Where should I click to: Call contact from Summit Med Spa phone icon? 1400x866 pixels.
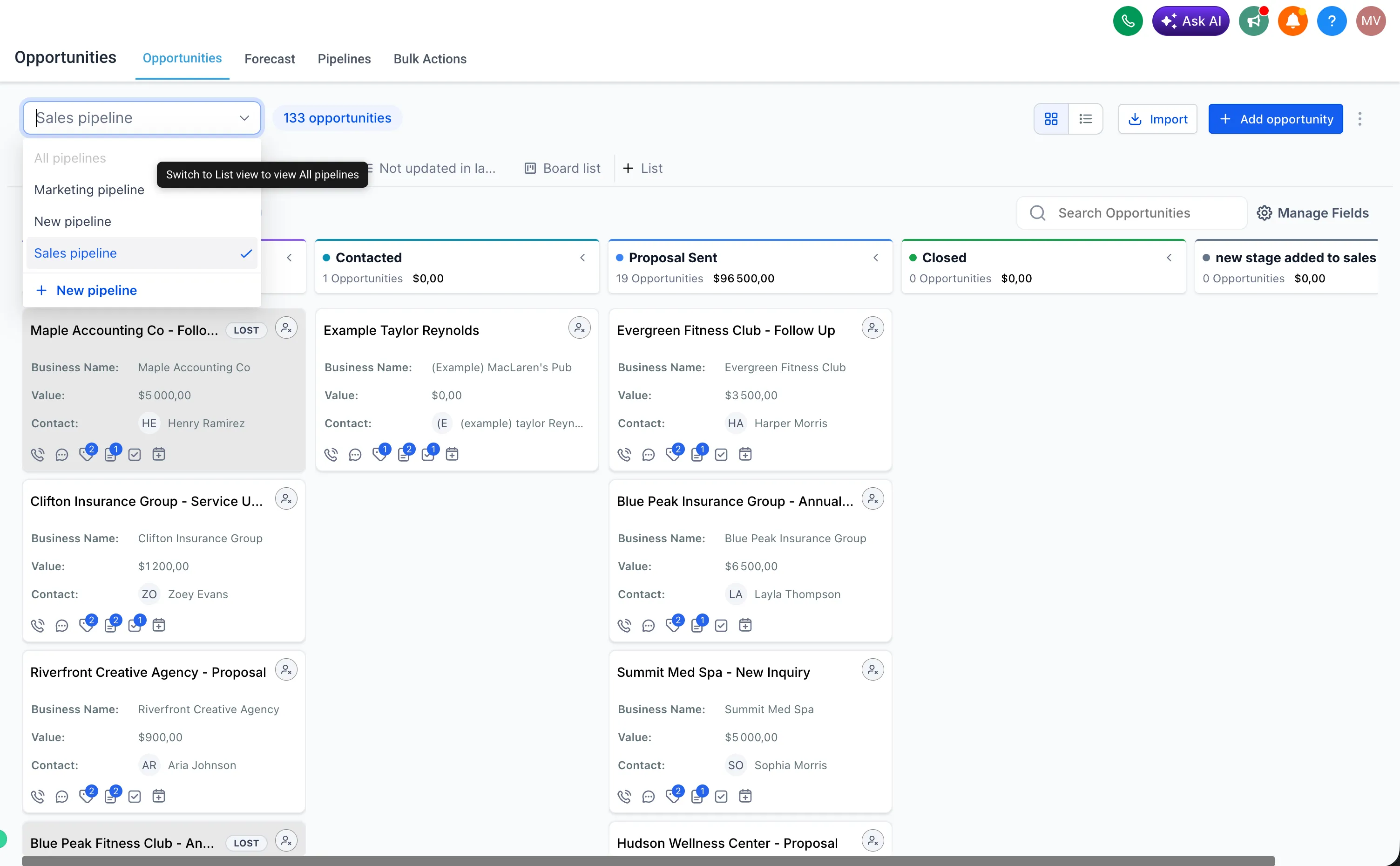tap(624, 796)
